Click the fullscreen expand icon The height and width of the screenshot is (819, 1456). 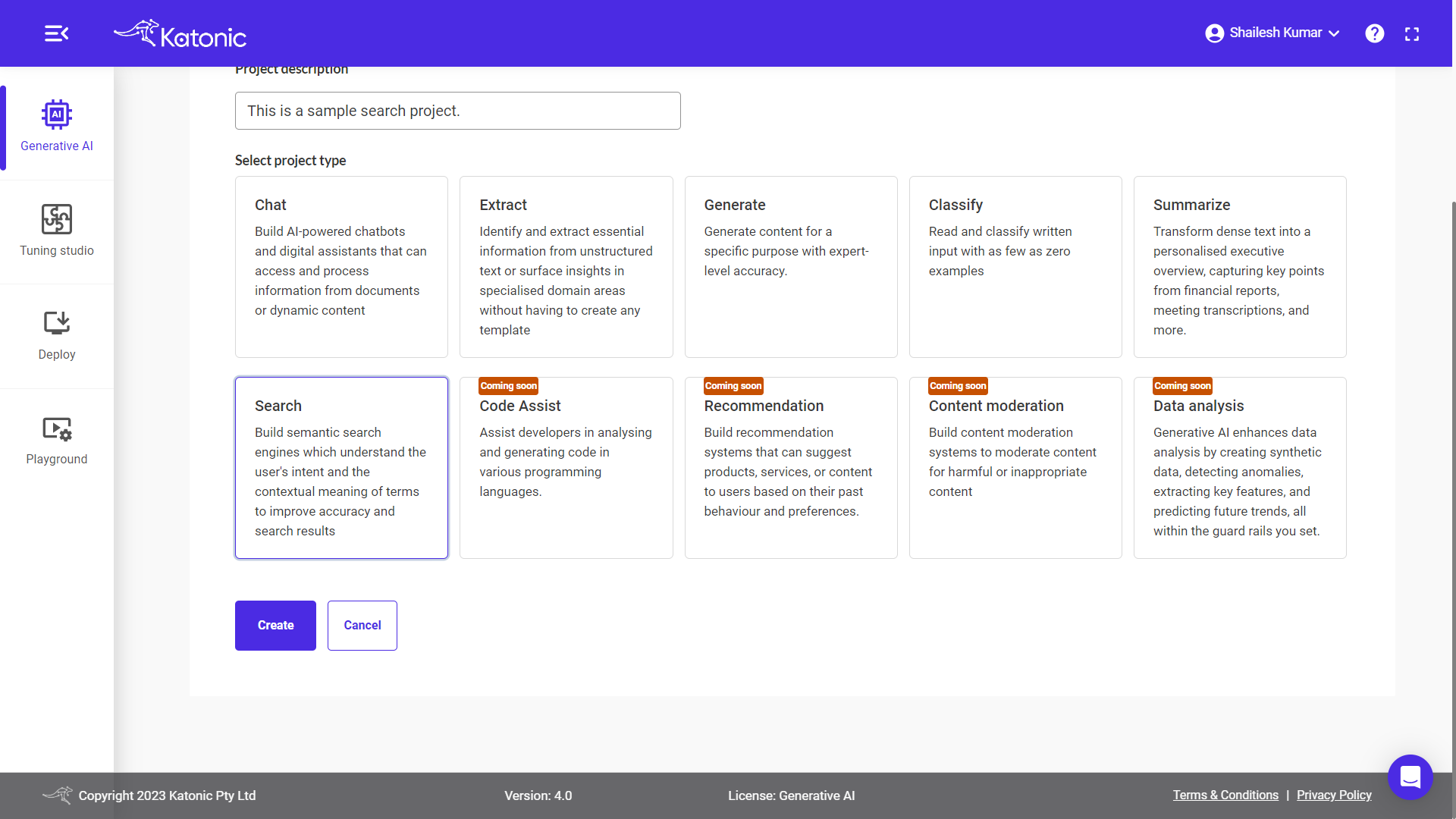1412,34
